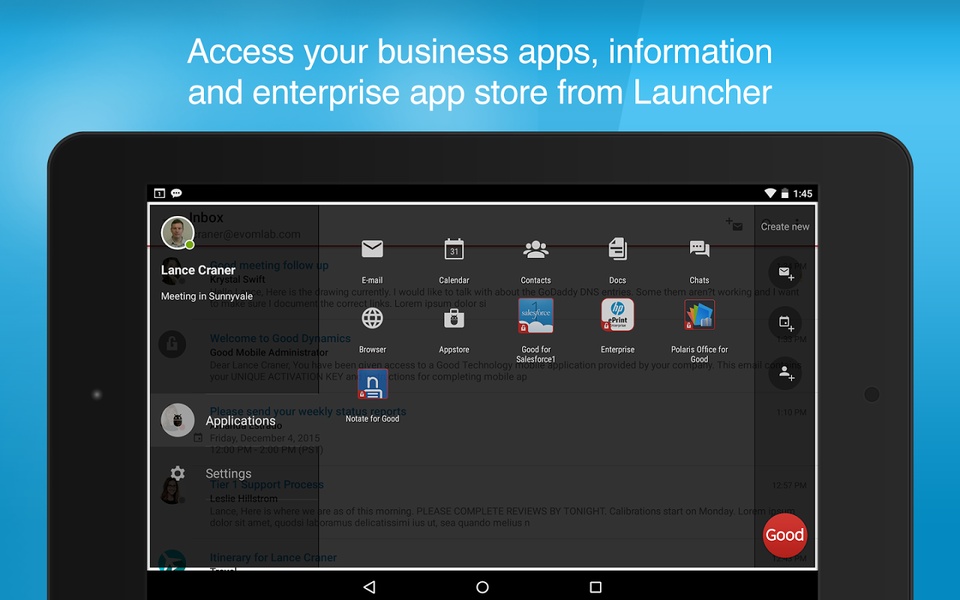Image resolution: width=960 pixels, height=600 pixels.
Task: Create new email from quick actions
Action: (785, 272)
